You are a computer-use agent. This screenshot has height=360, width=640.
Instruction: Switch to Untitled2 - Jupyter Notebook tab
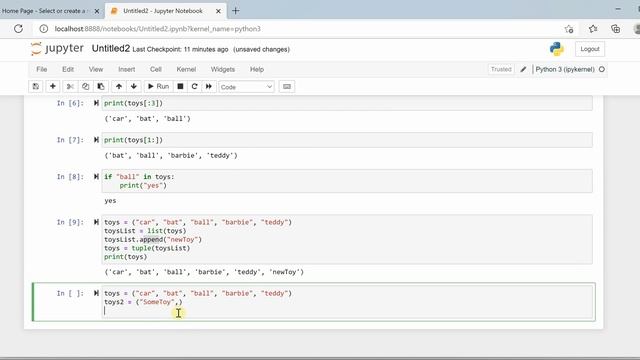coord(162,11)
